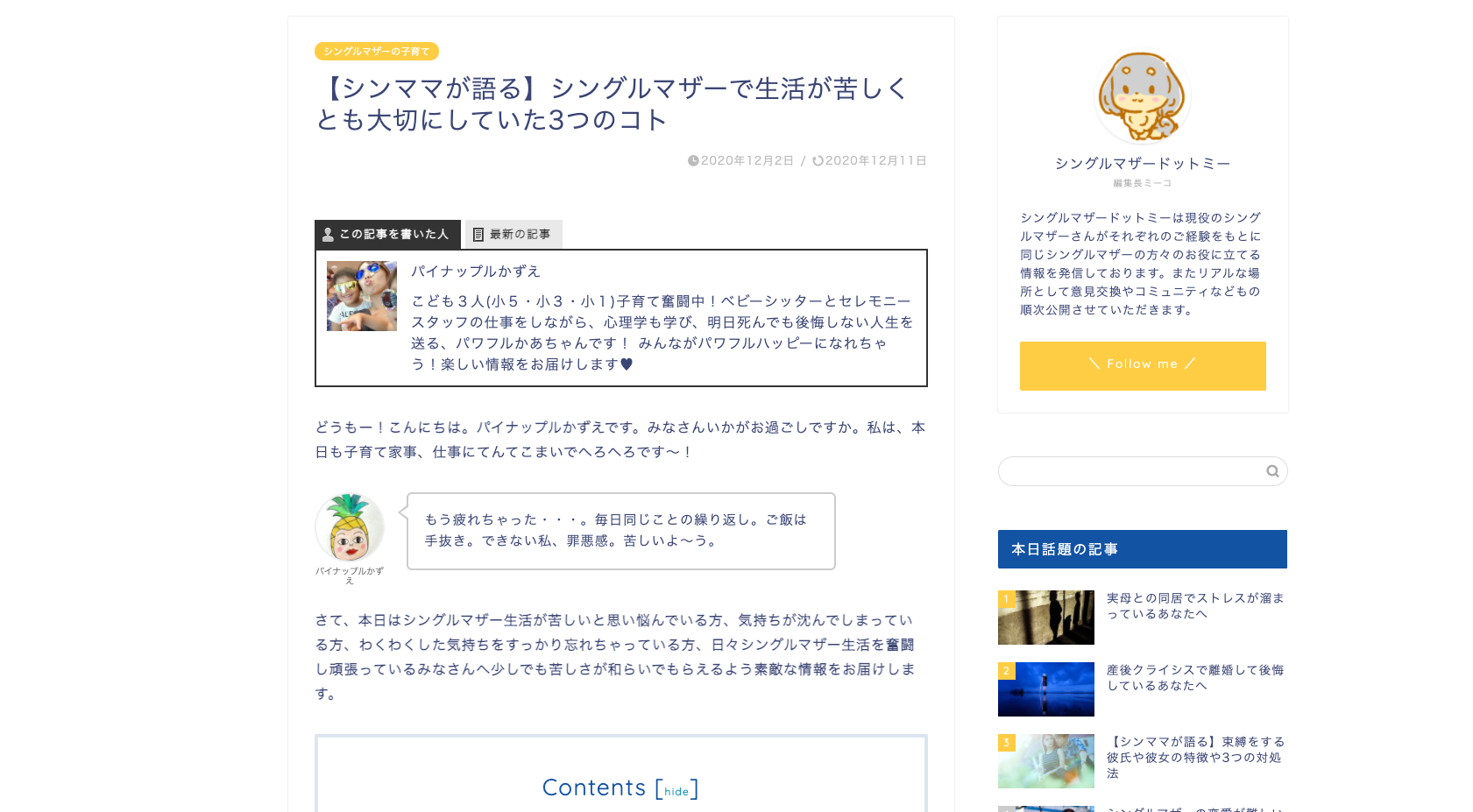Viewport: 1473px width, 812px height.
Task: Click the refresh icon before updated date
Action: click(x=818, y=160)
